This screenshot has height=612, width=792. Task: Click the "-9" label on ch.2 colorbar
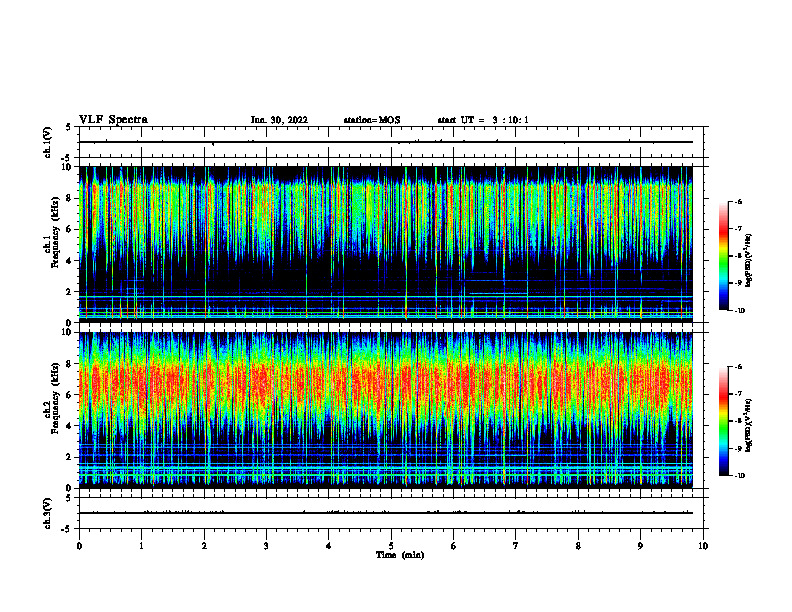pos(738,448)
